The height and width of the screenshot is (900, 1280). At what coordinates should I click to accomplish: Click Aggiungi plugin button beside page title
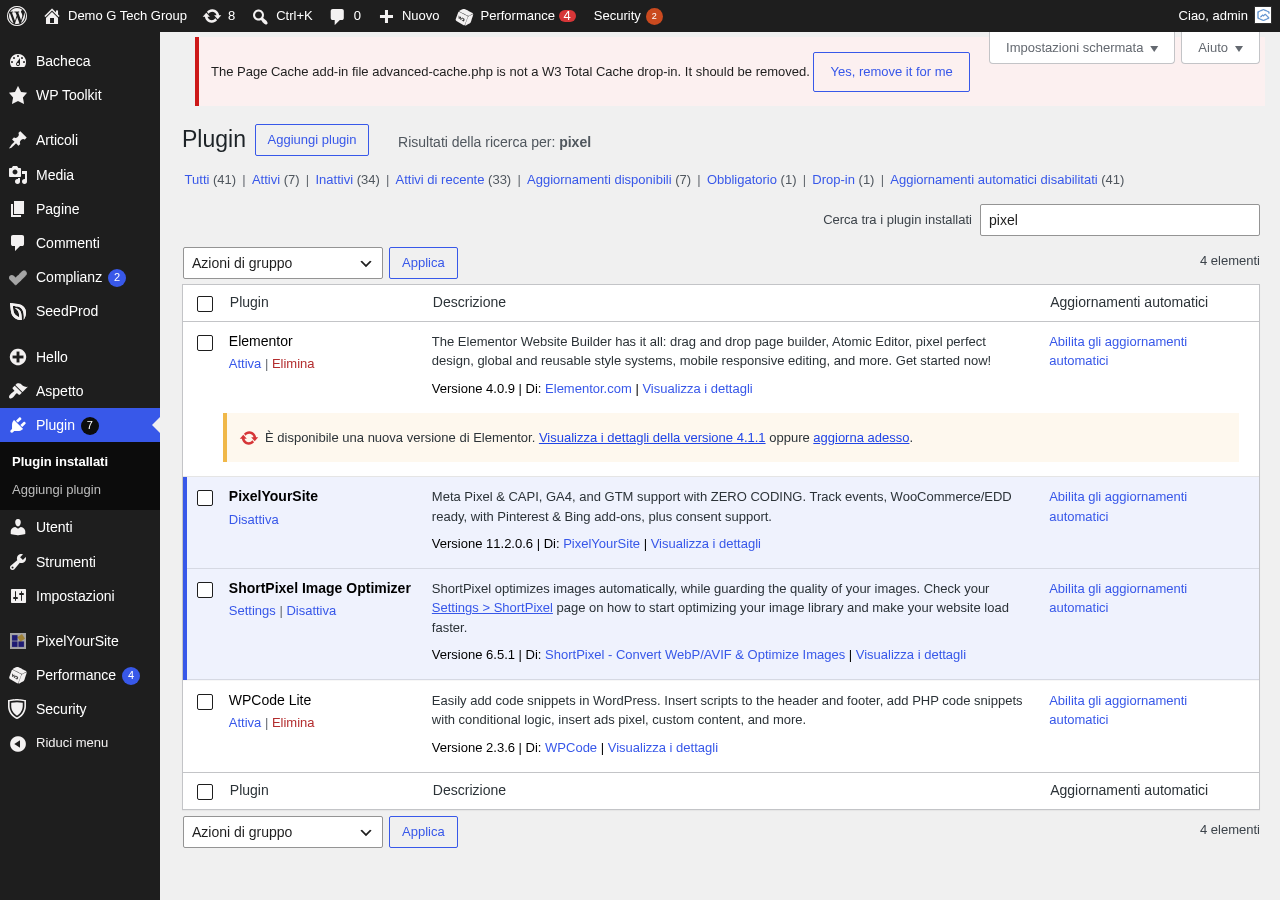pos(312,140)
